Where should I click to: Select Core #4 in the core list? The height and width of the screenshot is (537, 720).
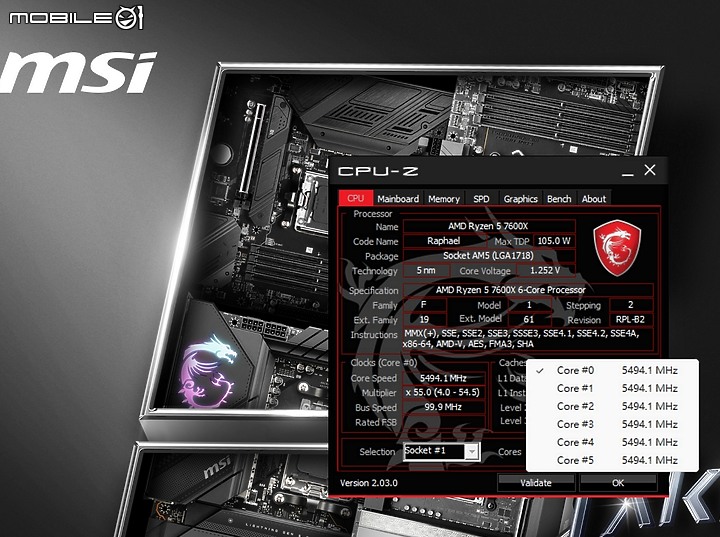point(612,442)
